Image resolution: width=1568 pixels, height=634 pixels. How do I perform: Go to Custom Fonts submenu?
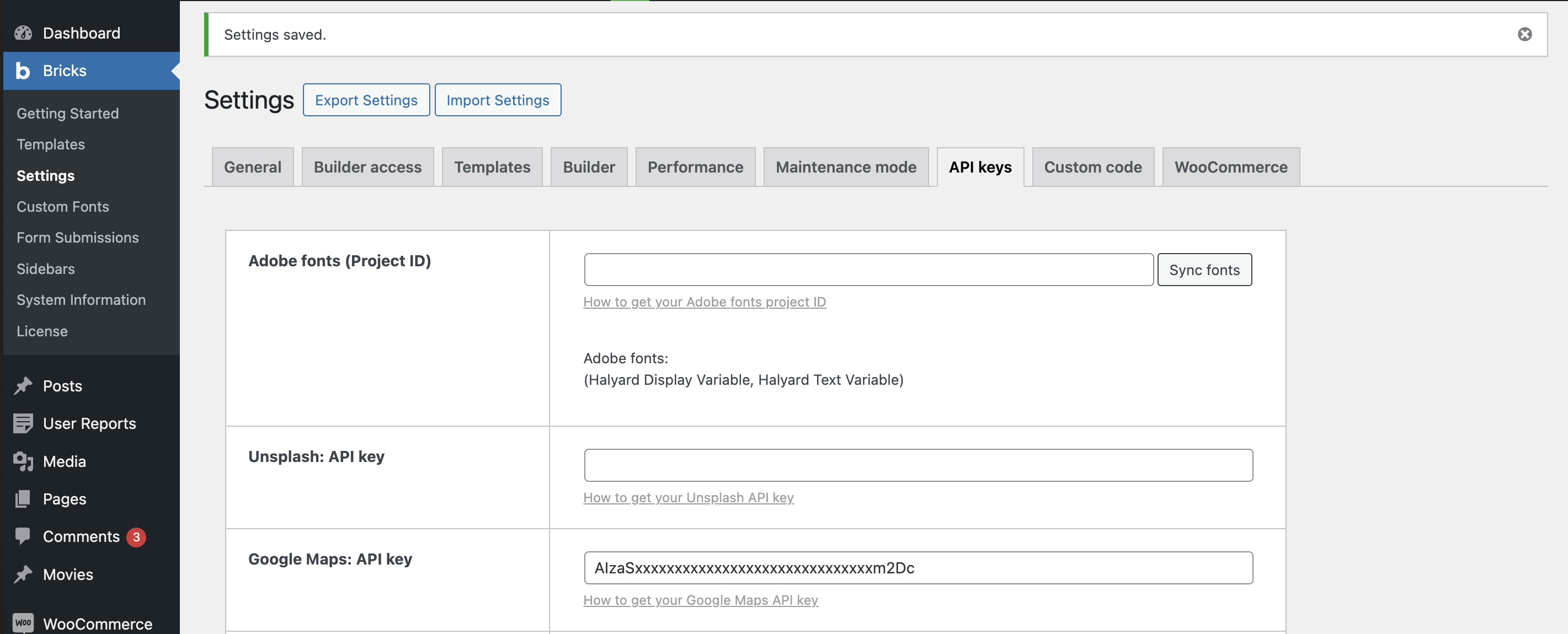[x=63, y=207]
